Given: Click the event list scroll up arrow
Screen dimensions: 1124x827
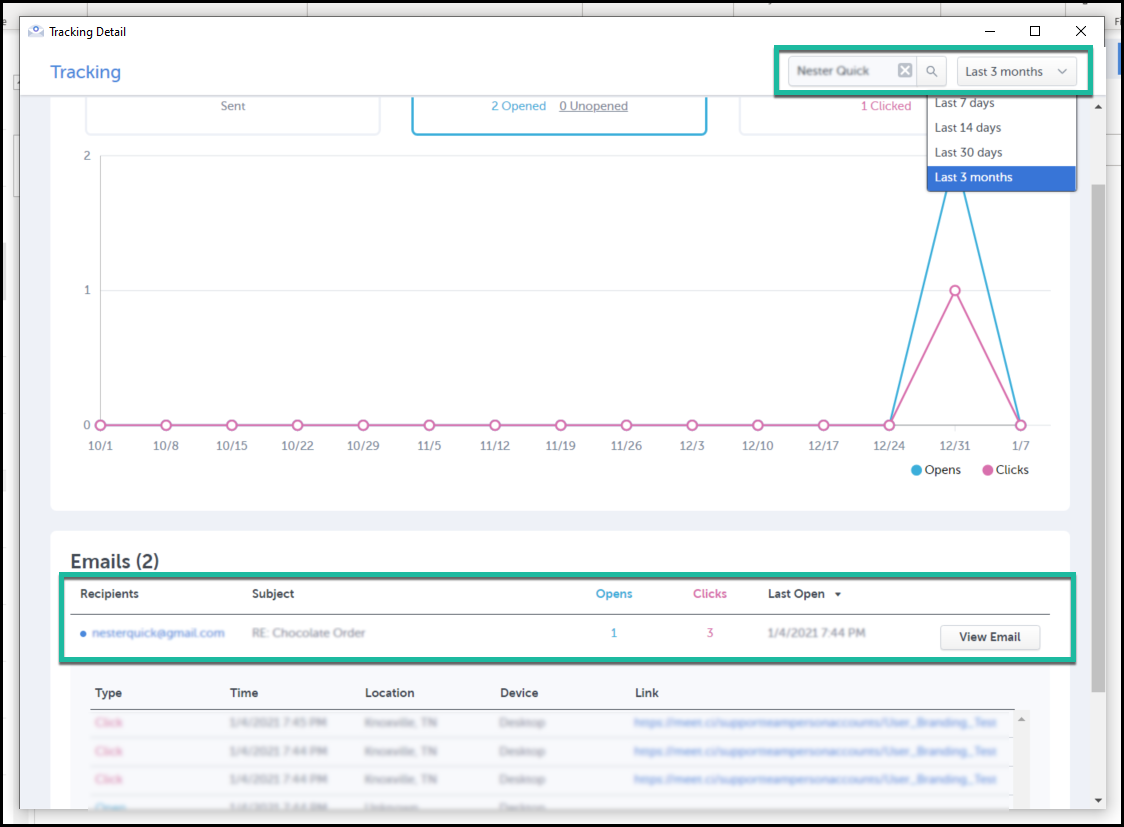Looking at the screenshot, I should (x=1021, y=720).
